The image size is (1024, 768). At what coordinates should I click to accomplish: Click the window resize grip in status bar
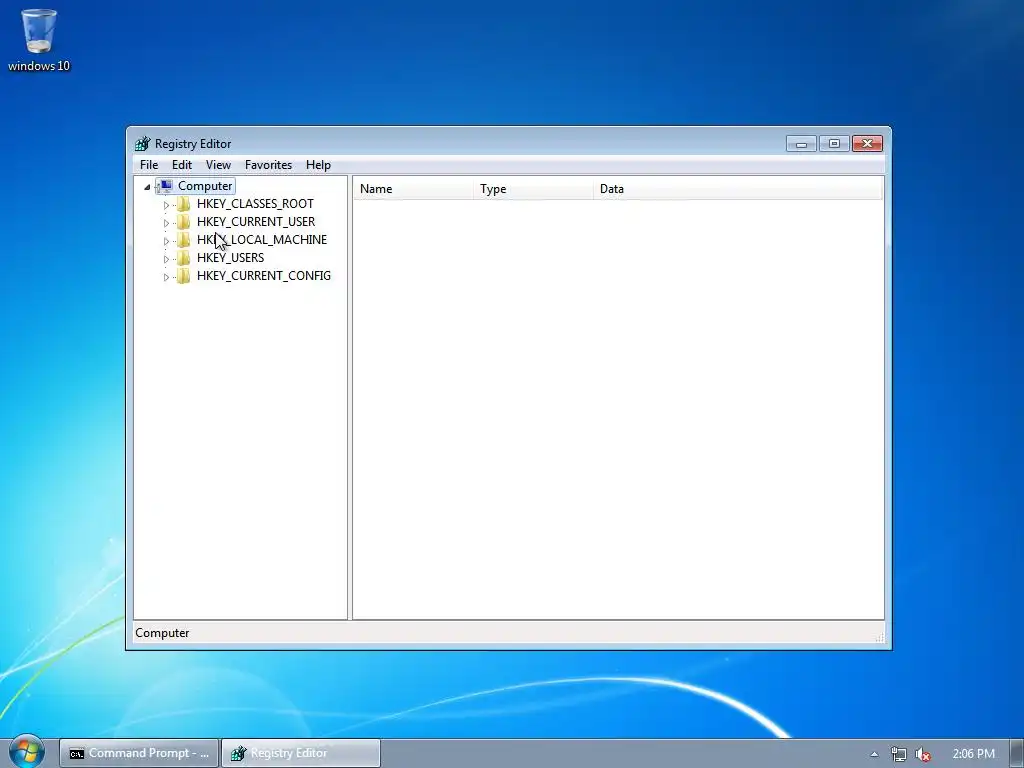tap(879, 637)
